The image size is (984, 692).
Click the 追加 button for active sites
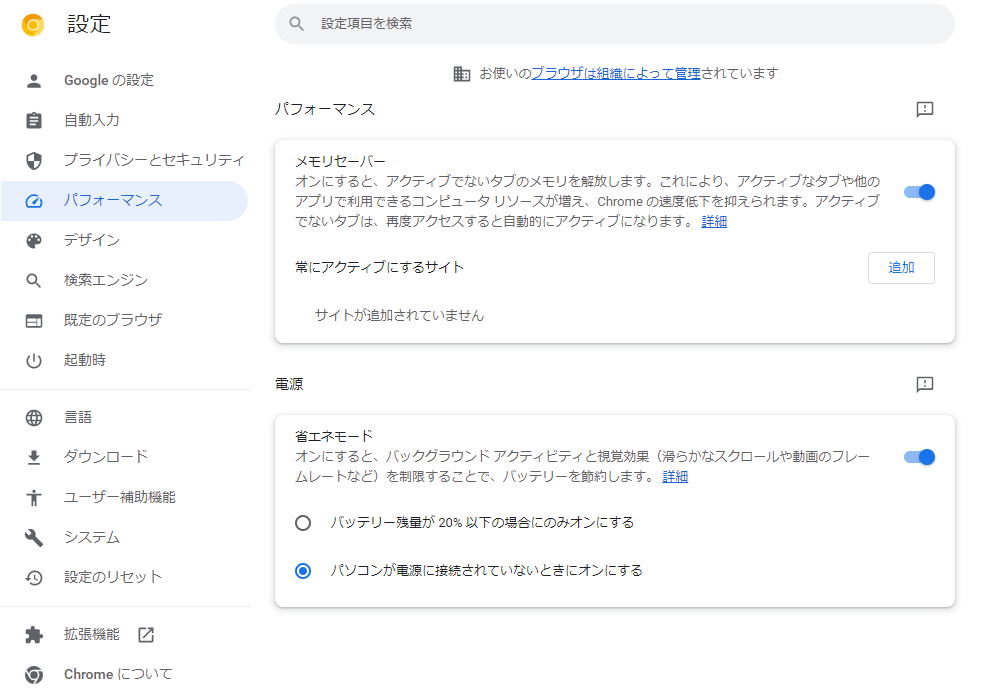[901, 268]
